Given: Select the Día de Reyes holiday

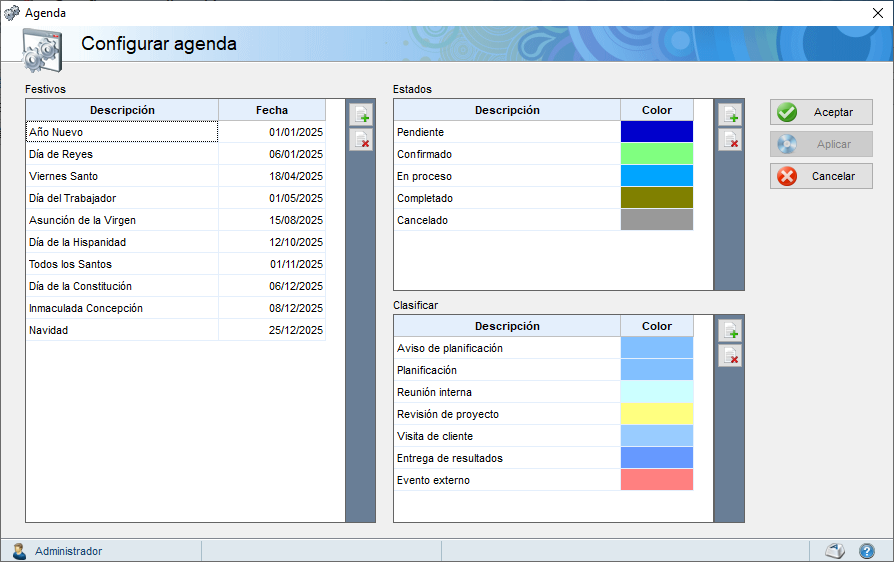Looking at the screenshot, I should pos(122,154).
